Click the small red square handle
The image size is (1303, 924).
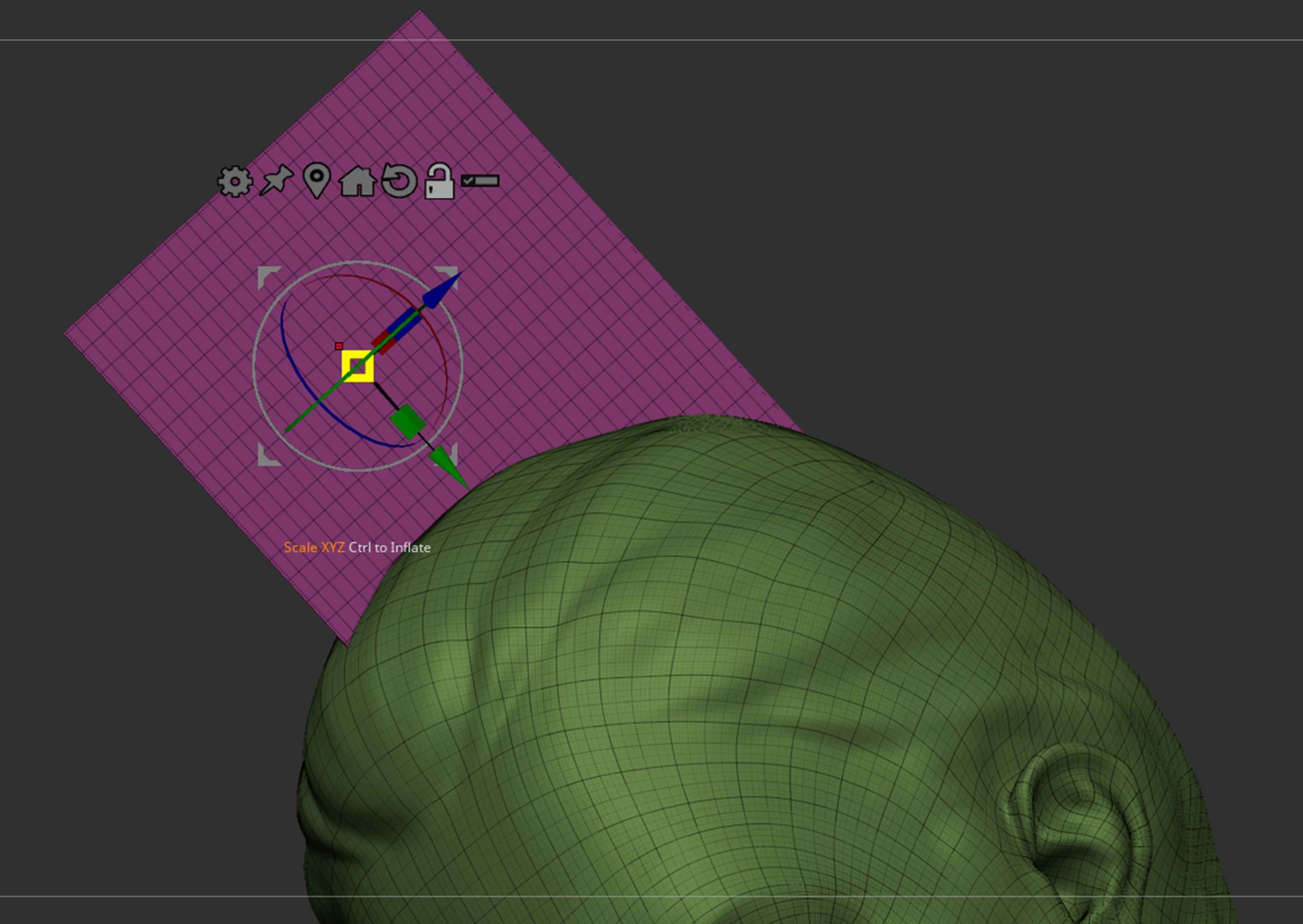tap(339, 346)
